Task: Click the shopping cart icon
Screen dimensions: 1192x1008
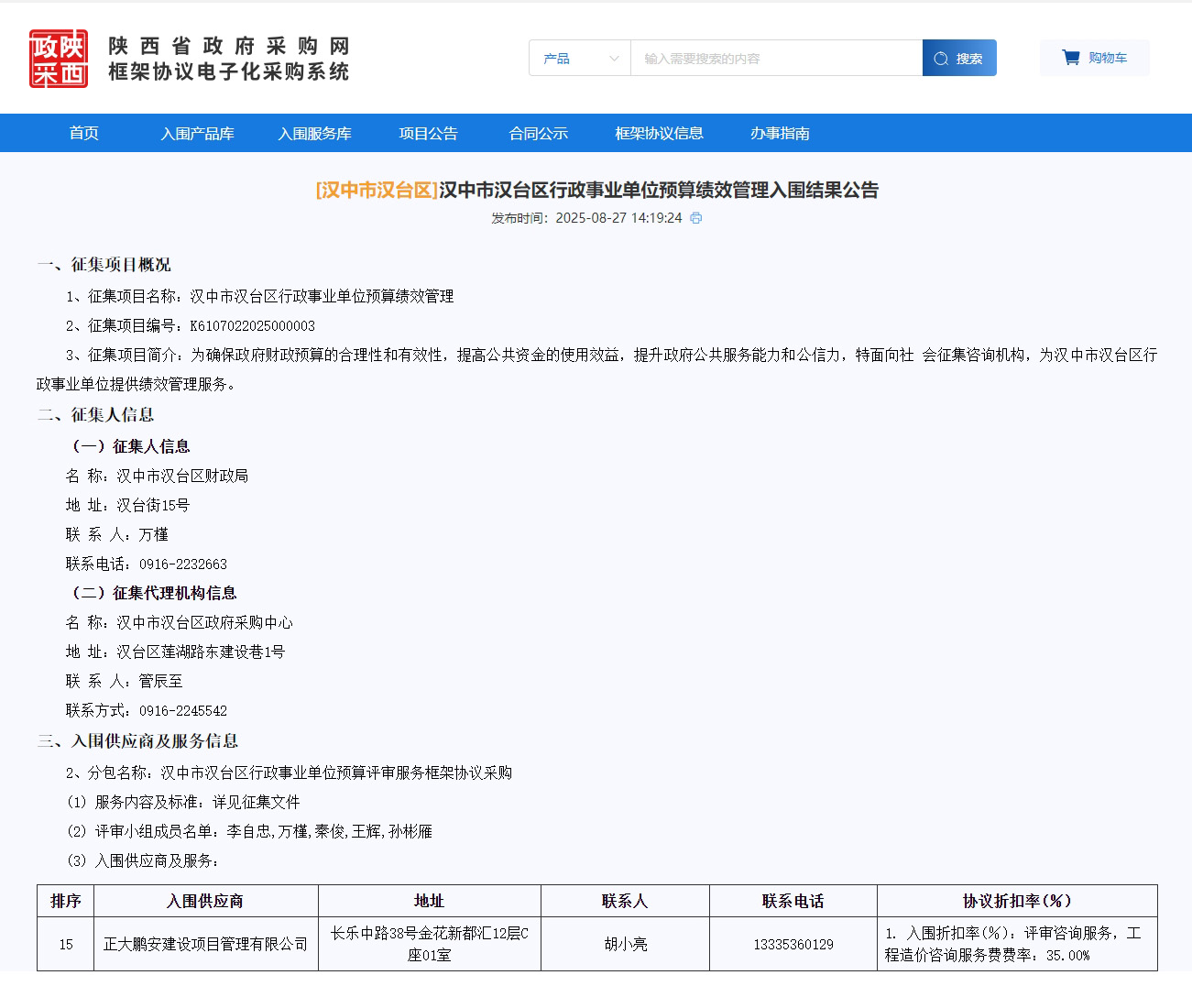Action: pyautogui.click(x=1070, y=58)
